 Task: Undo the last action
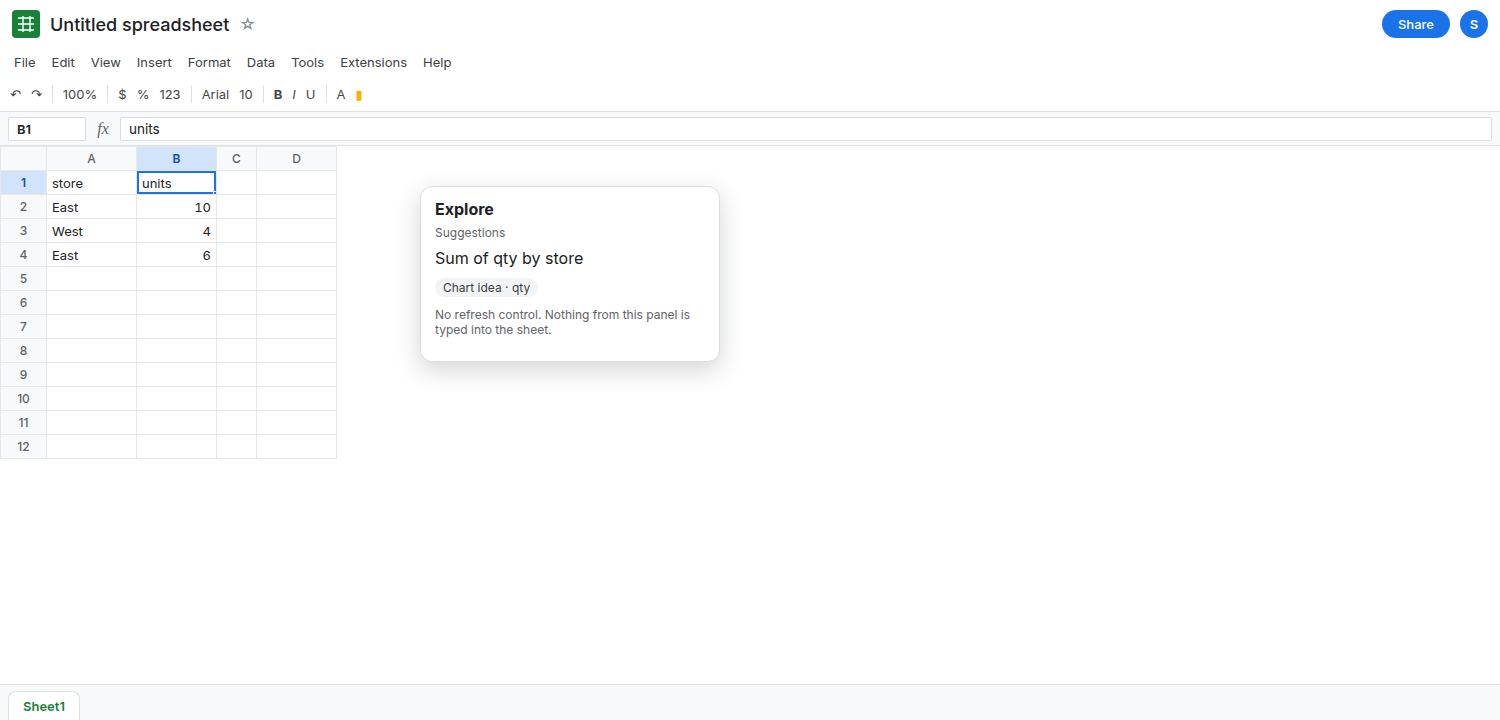16,94
